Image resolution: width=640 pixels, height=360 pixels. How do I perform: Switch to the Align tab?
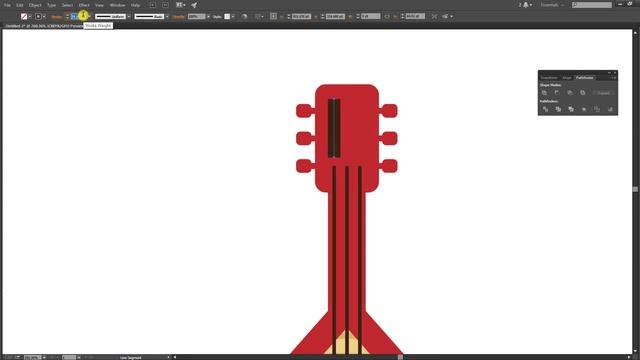point(567,78)
